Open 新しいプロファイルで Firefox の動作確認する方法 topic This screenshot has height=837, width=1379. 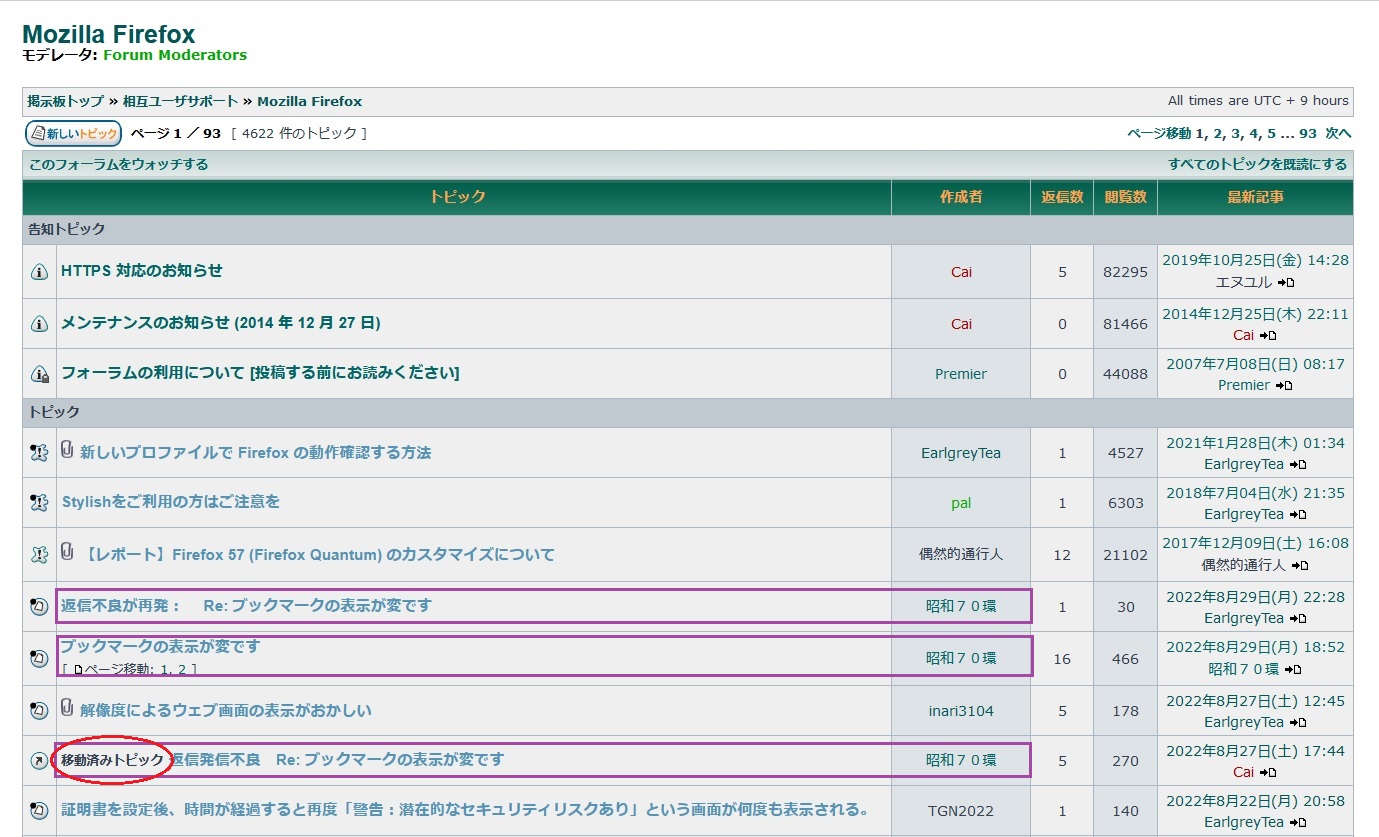(256, 453)
